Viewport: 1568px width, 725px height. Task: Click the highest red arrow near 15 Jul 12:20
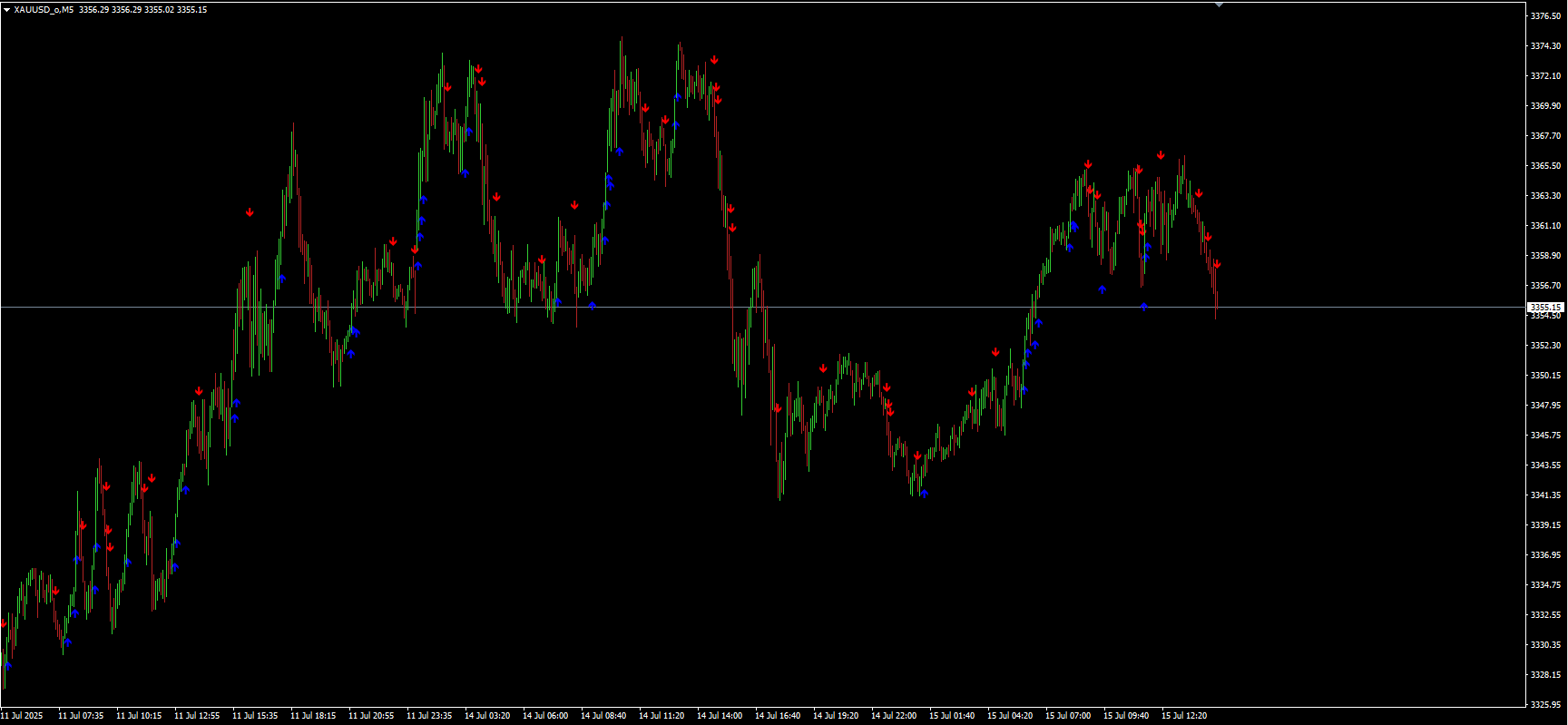(x=1161, y=155)
